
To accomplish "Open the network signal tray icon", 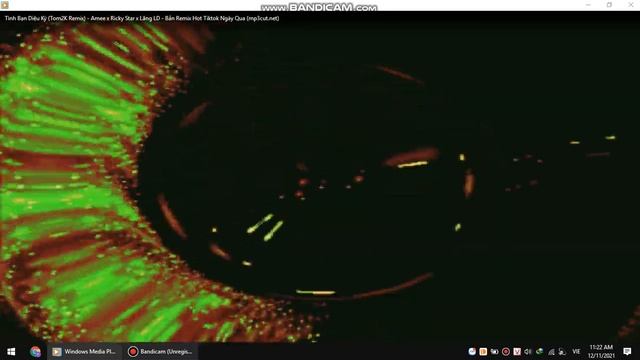I will (551, 351).
